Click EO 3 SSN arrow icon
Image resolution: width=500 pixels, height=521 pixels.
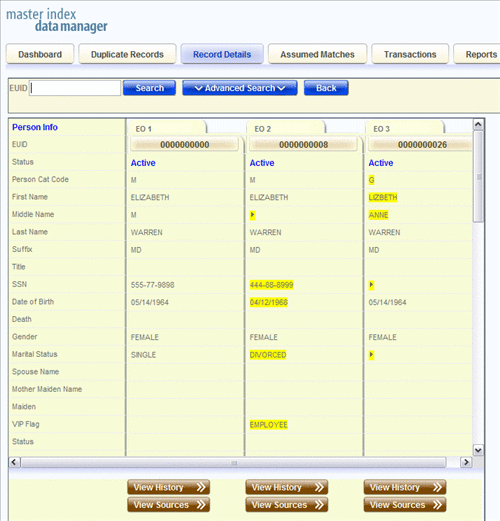[371, 285]
